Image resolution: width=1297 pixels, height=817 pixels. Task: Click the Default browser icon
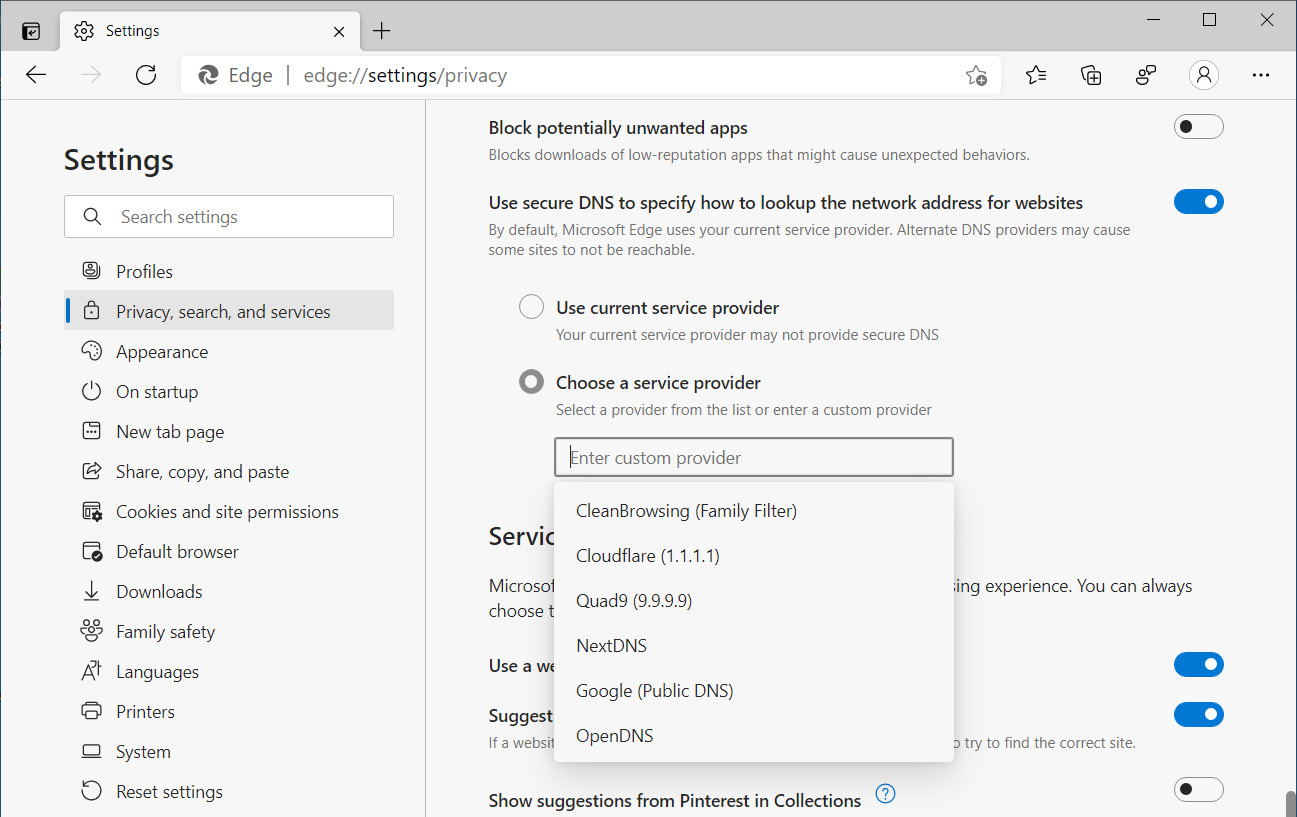coord(91,551)
